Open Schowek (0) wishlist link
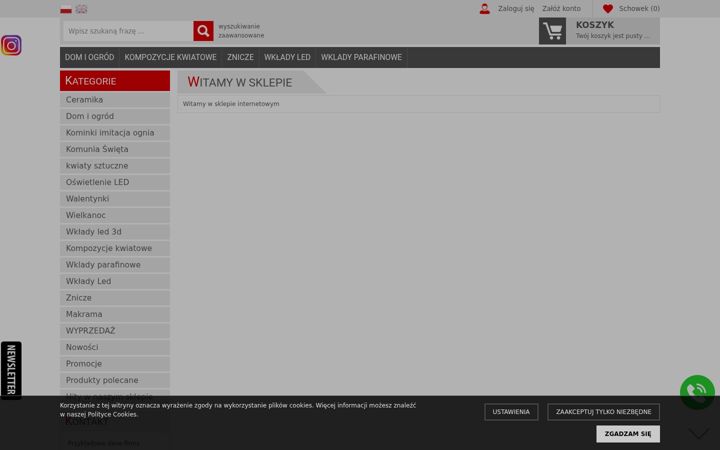720x450 pixels. (x=639, y=9)
